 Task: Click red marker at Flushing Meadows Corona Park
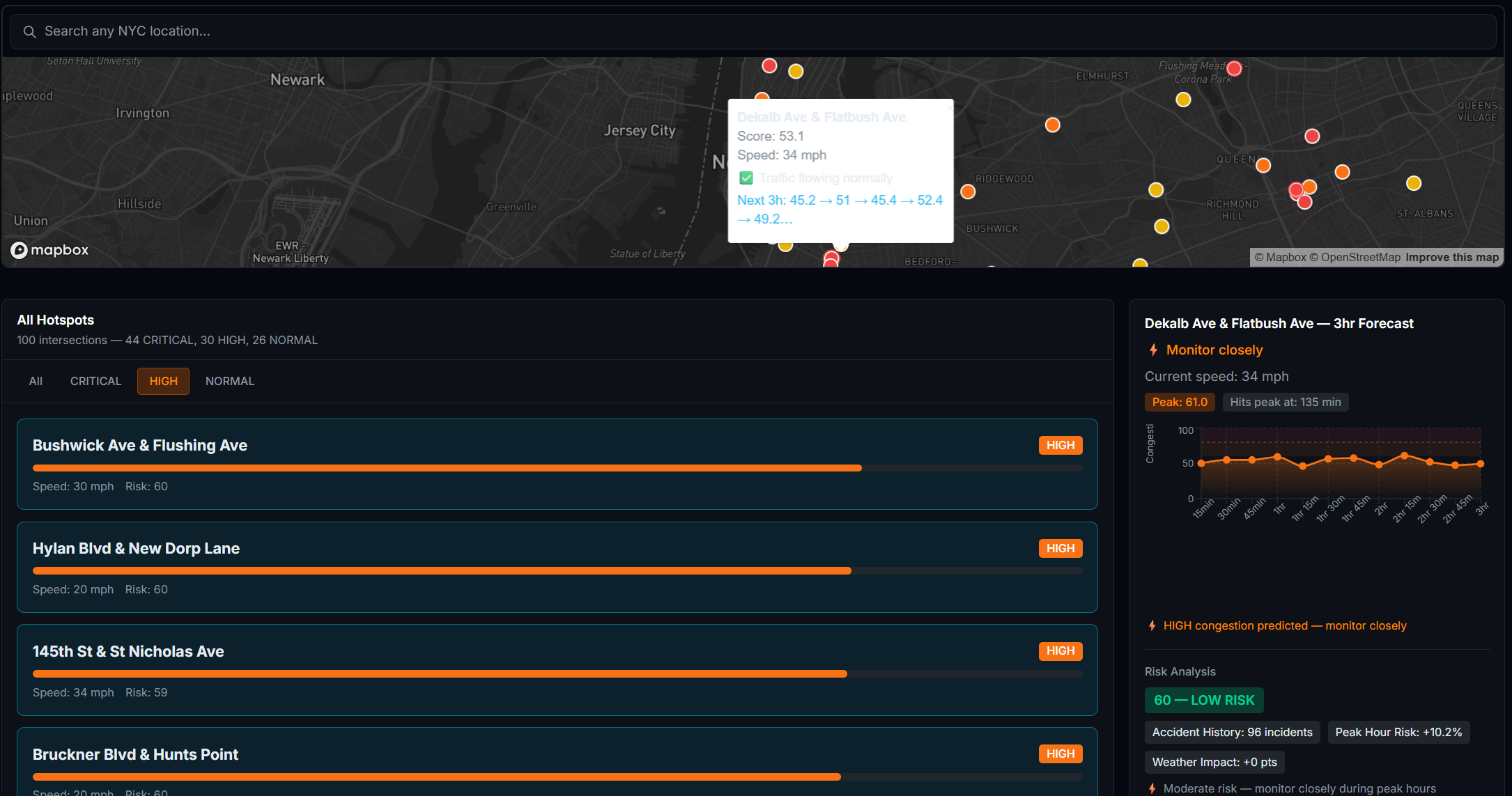tap(1234, 68)
